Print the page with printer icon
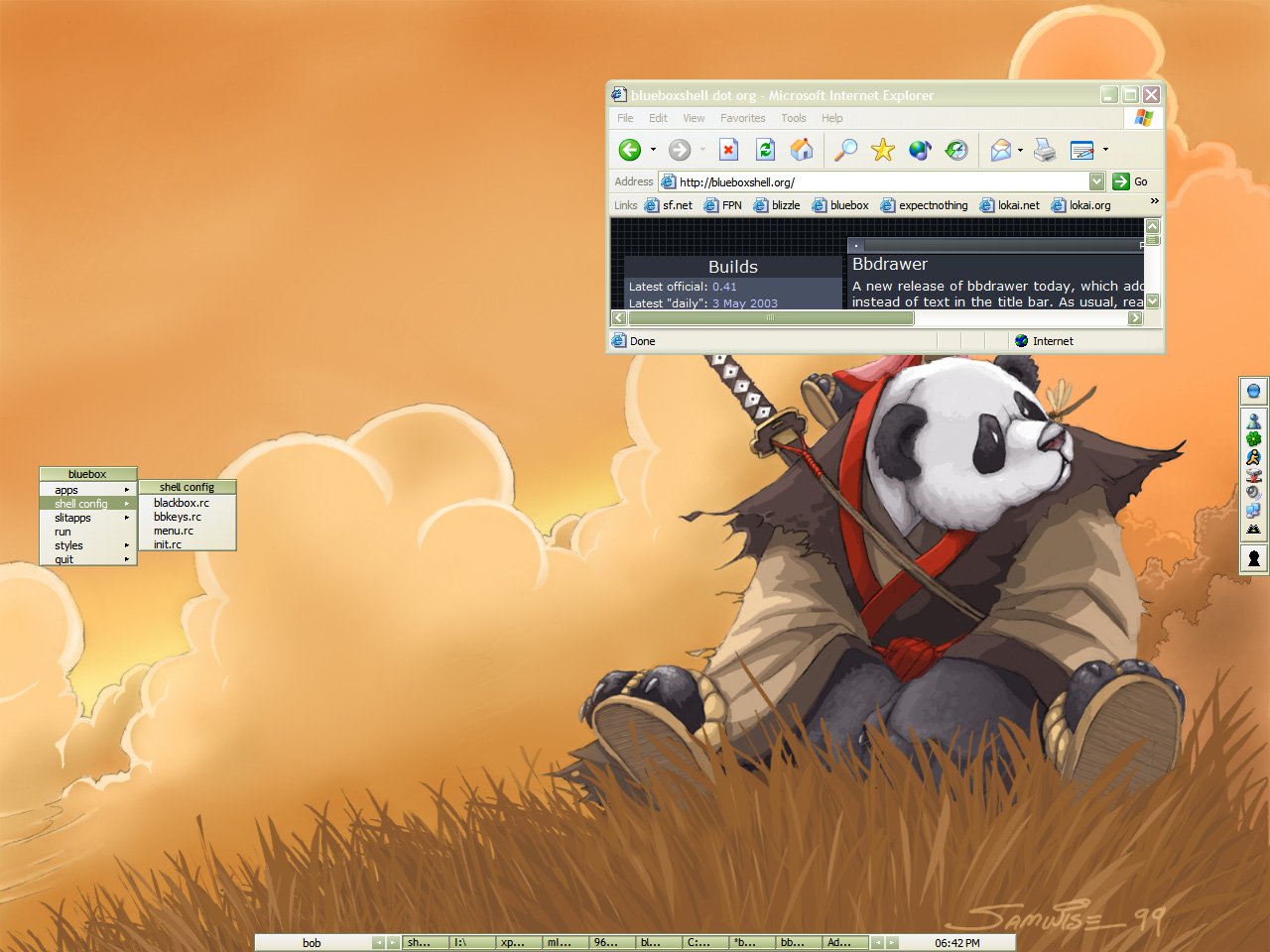This screenshot has width=1270, height=952. click(x=1045, y=150)
